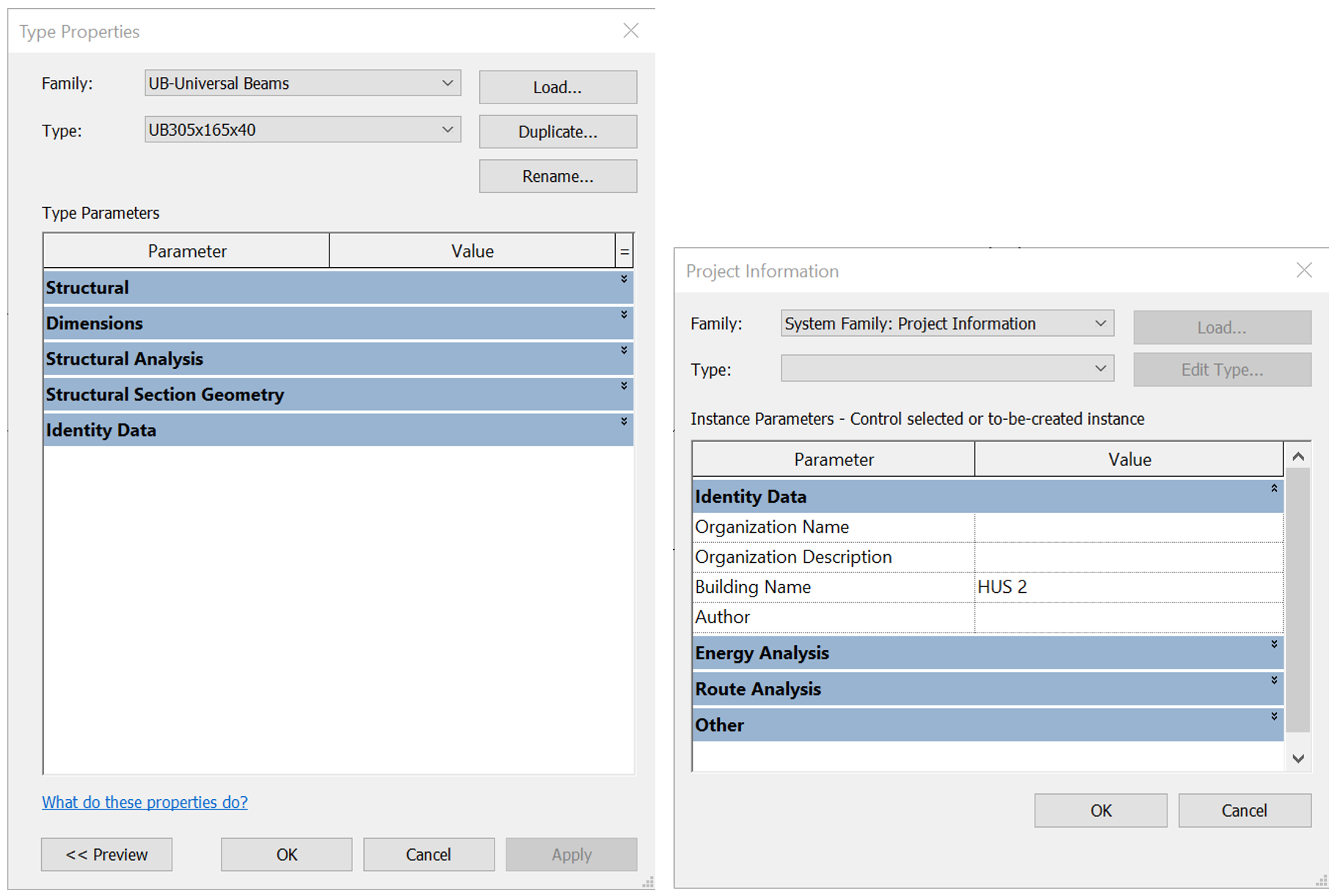The image size is (1337, 896).
Task: Click the disabled Apply button
Action: (572, 854)
